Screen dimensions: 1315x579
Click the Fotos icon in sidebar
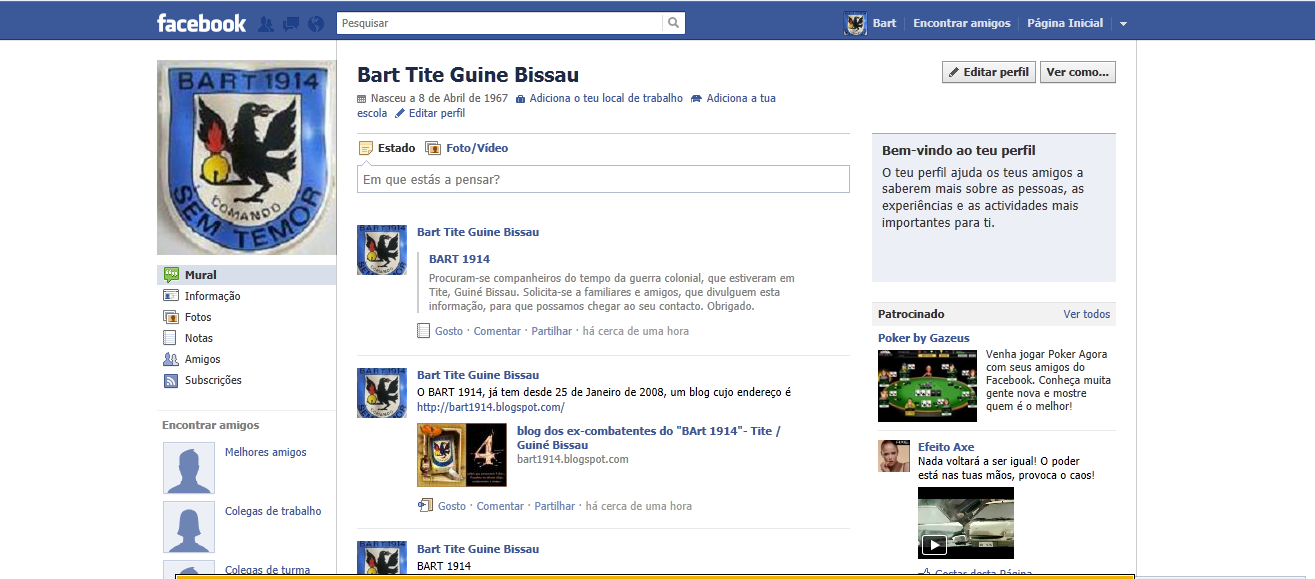[170, 317]
